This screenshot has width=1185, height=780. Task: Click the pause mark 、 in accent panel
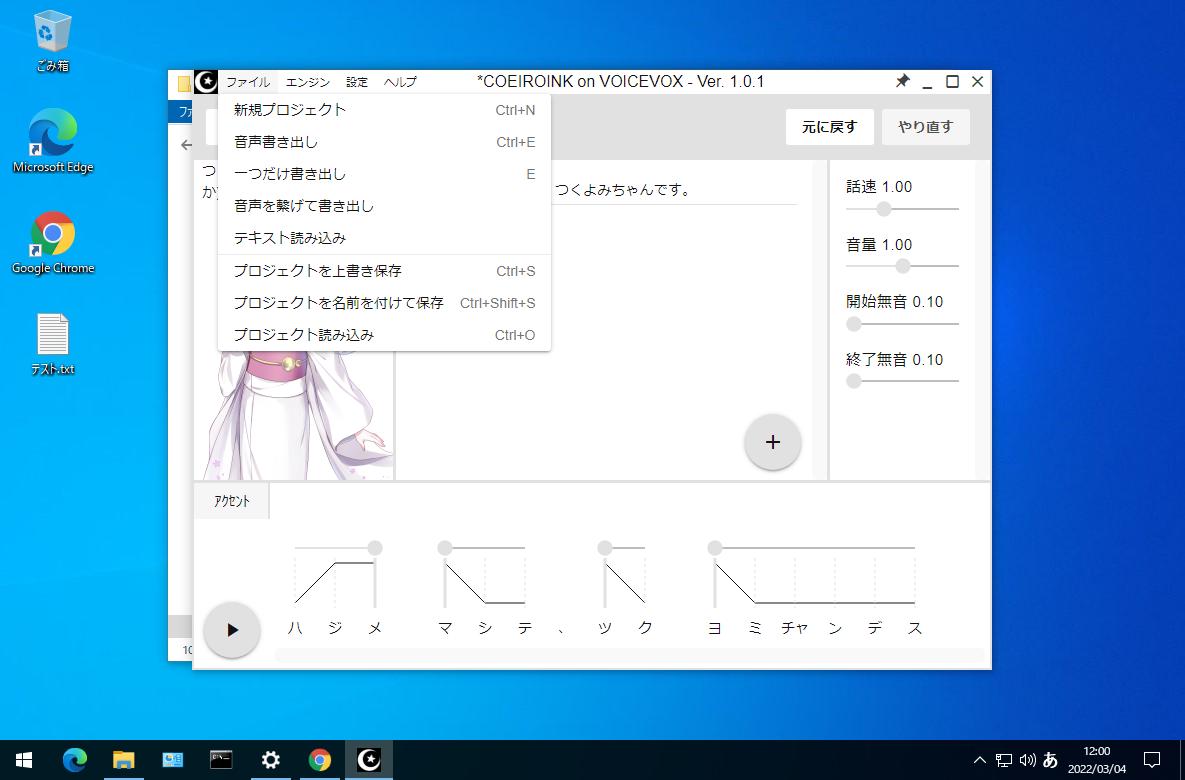click(x=562, y=630)
